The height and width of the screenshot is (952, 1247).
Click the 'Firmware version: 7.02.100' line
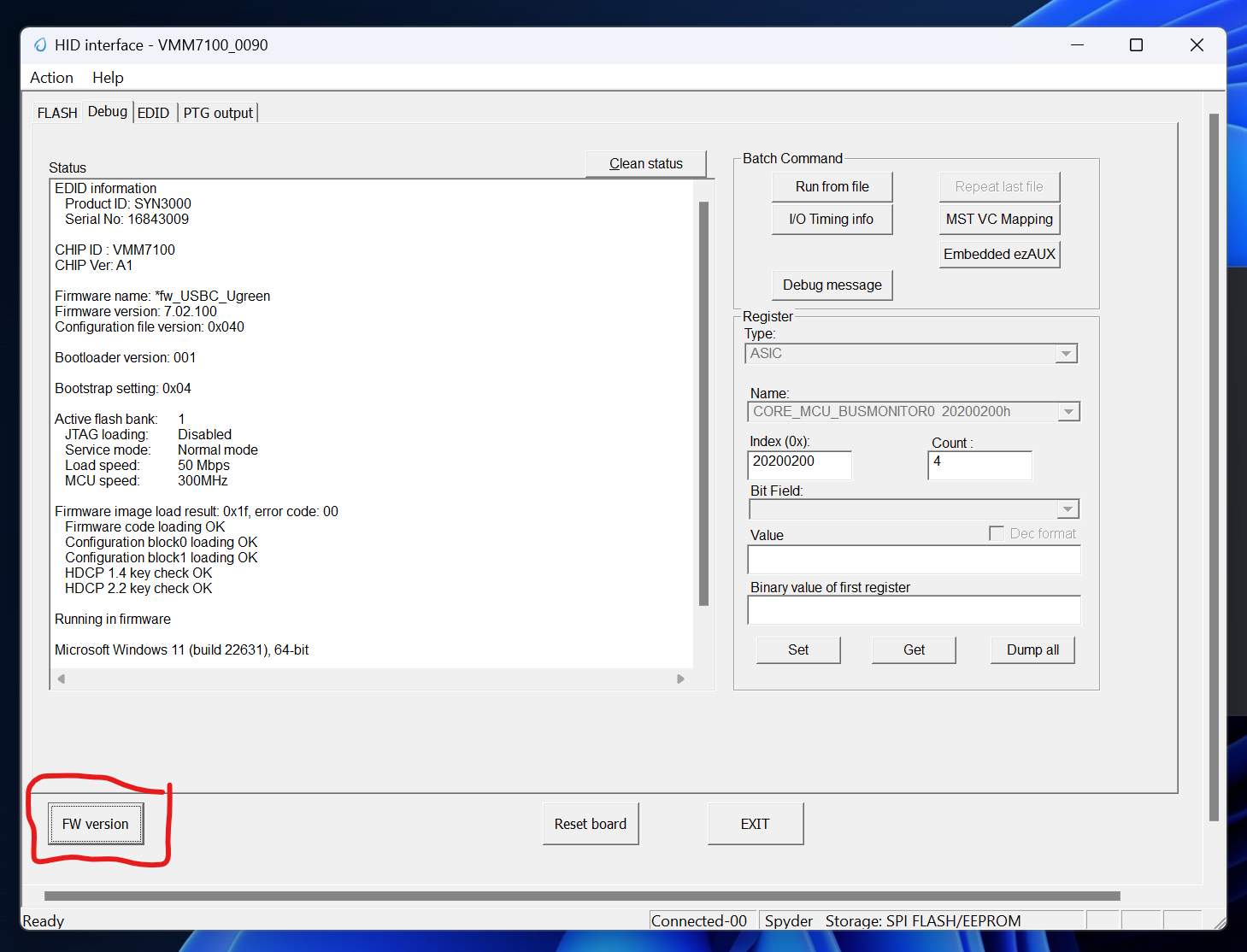click(136, 311)
